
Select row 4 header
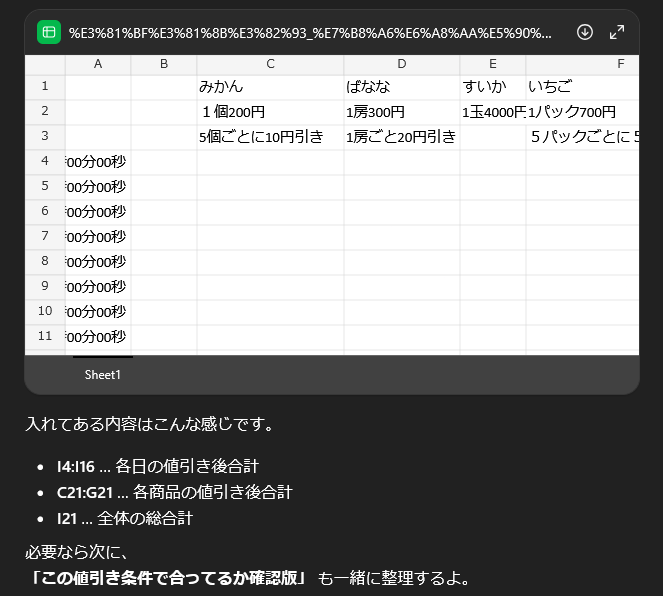tap(45, 162)
